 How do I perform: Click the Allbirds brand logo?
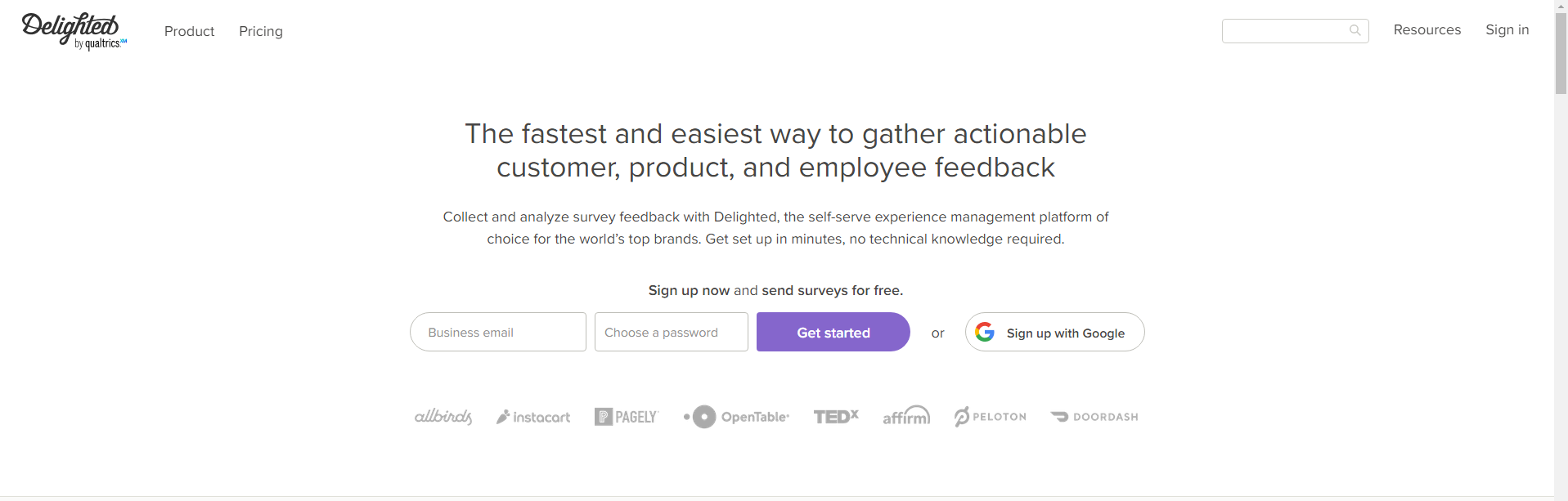coord(443,417)
